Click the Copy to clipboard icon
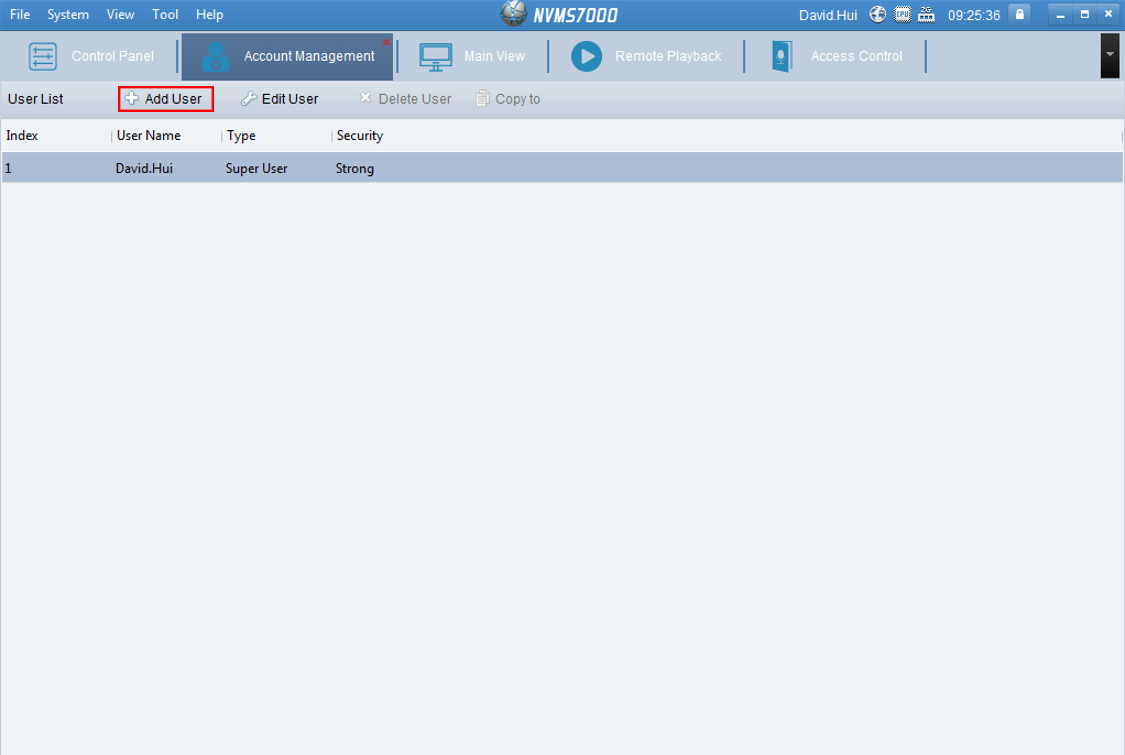 click(482, 98)
